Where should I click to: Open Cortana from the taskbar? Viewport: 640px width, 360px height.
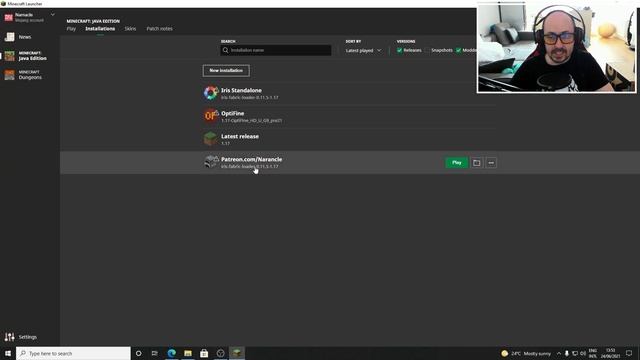coord(138,353)
